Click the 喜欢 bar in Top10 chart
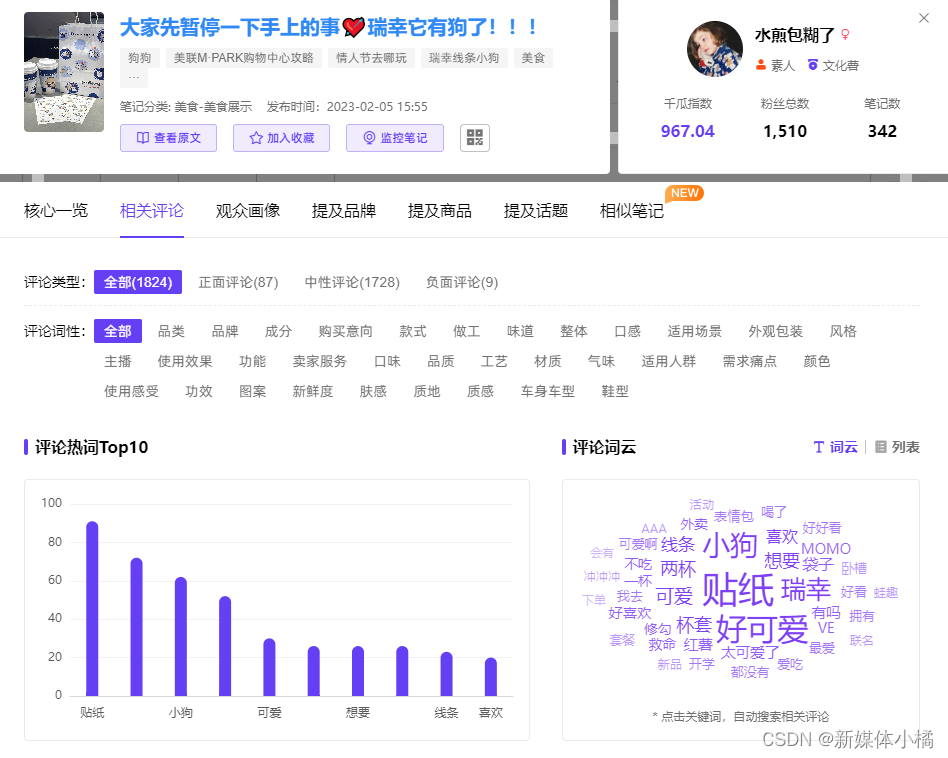Image resolution: width=948 pixels, height=758 pixels. coord(491,677)
